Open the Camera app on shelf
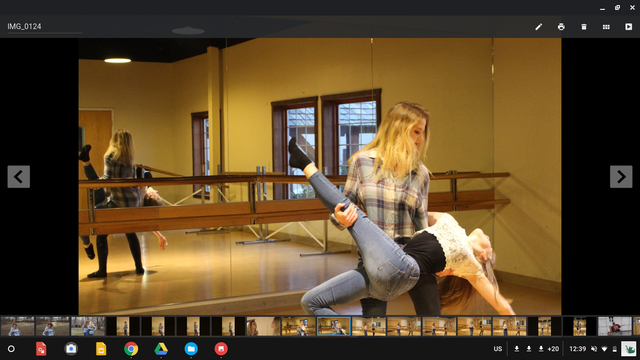Image resolution: width=640 pixels, height=360 pixels. 71,349
